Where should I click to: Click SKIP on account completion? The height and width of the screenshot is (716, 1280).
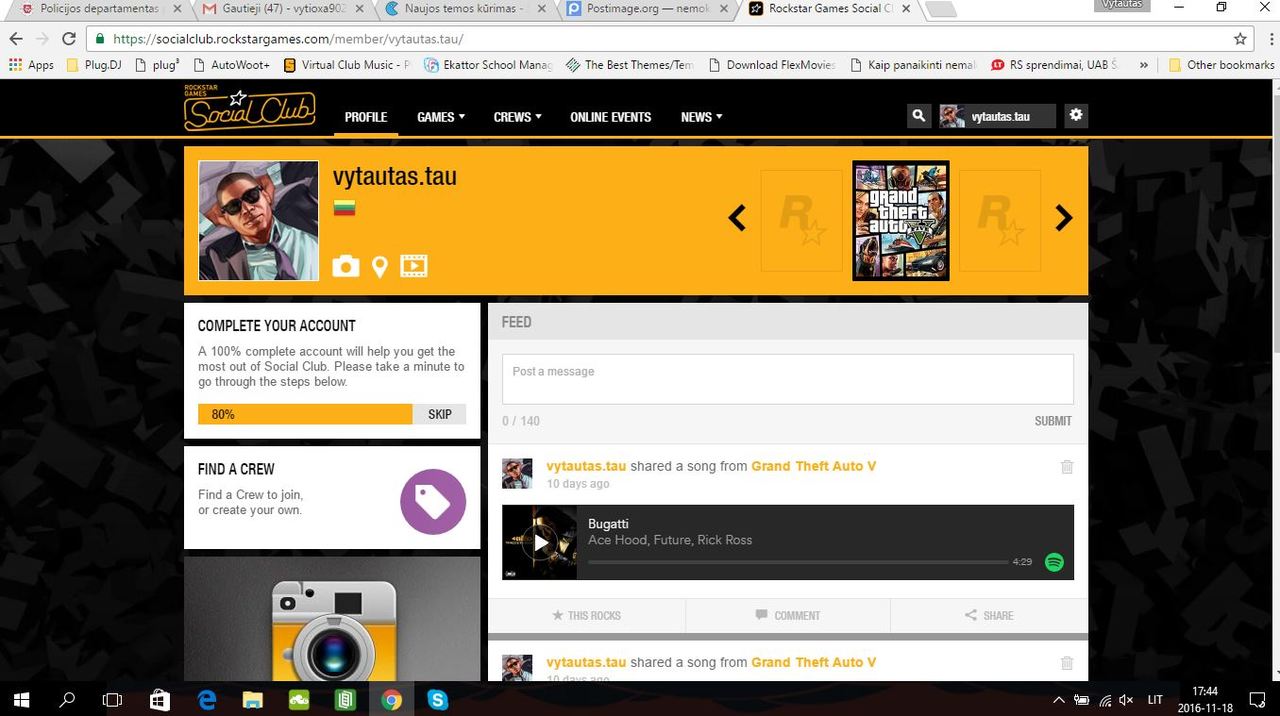[440, 414]
